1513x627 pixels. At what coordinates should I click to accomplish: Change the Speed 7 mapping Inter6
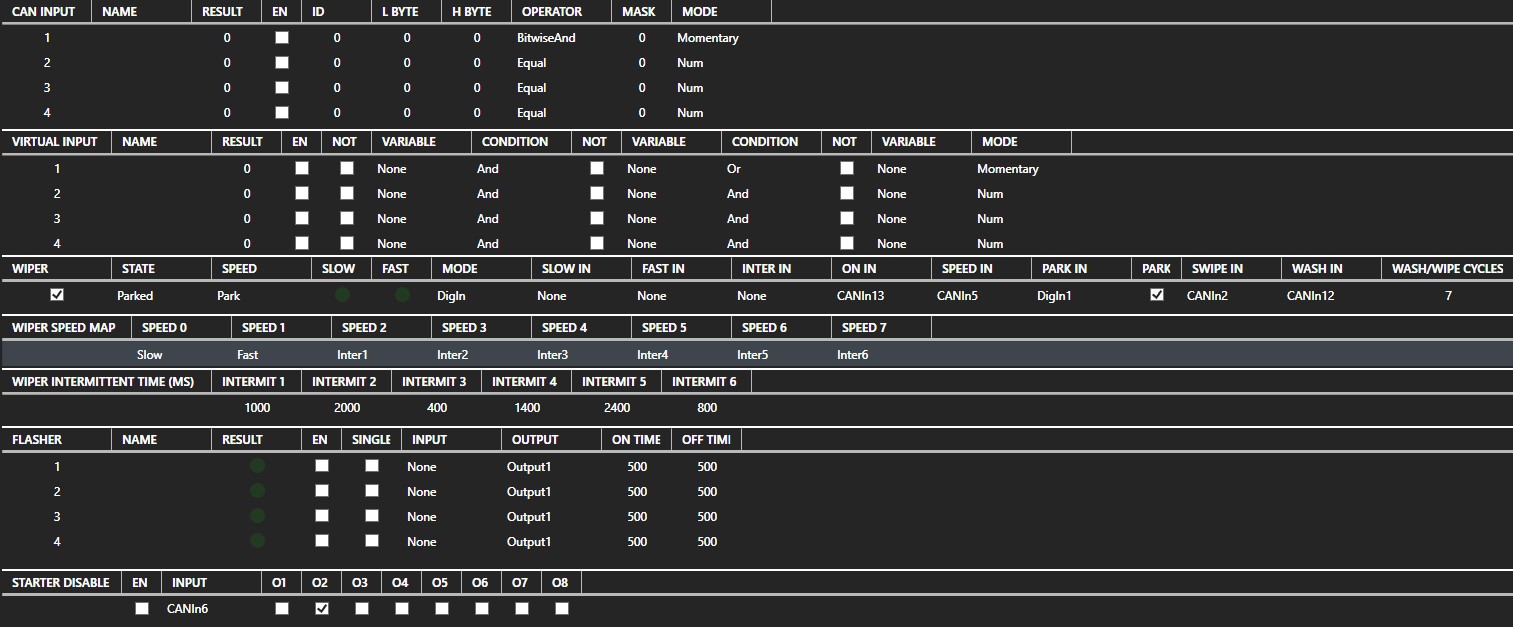pos(852,355)
